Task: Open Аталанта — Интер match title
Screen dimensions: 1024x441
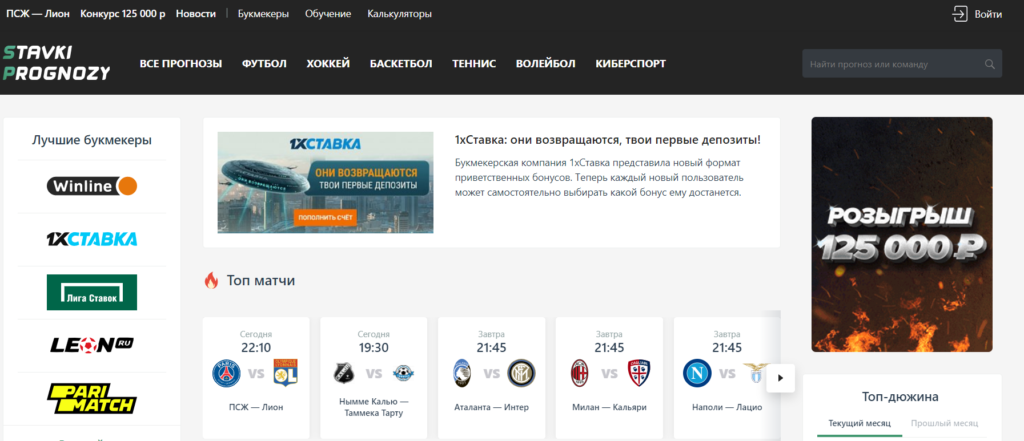Action: (x=492, y=407)
